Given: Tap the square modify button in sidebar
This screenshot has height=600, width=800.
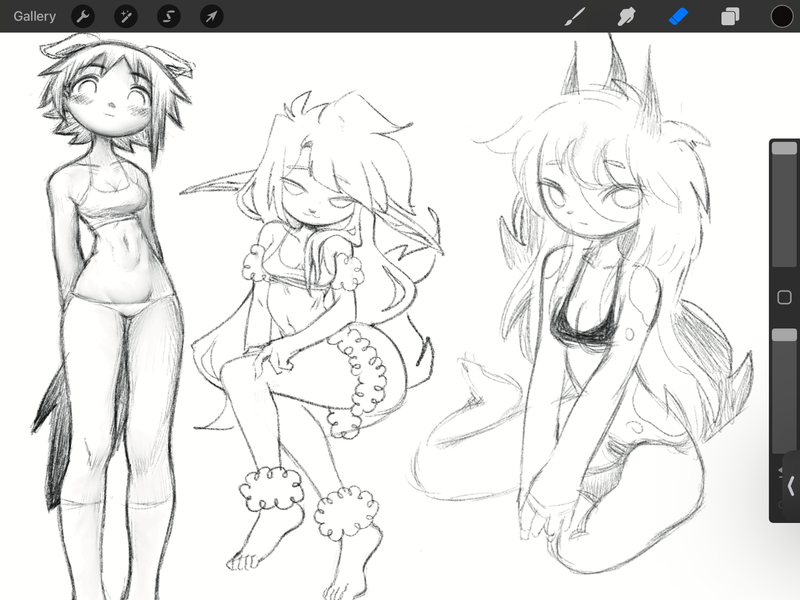Looking at the screenshot, I should tap(784, 297).
